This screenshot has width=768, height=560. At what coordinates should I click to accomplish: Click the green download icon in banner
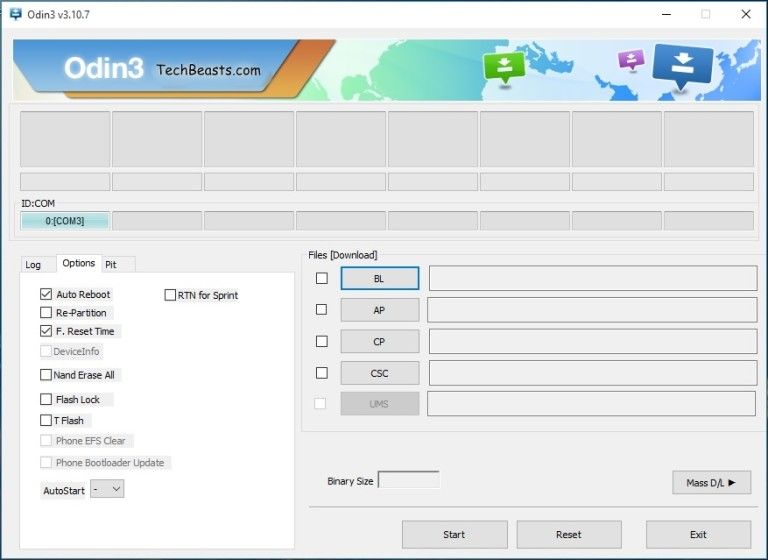[504, 68]
